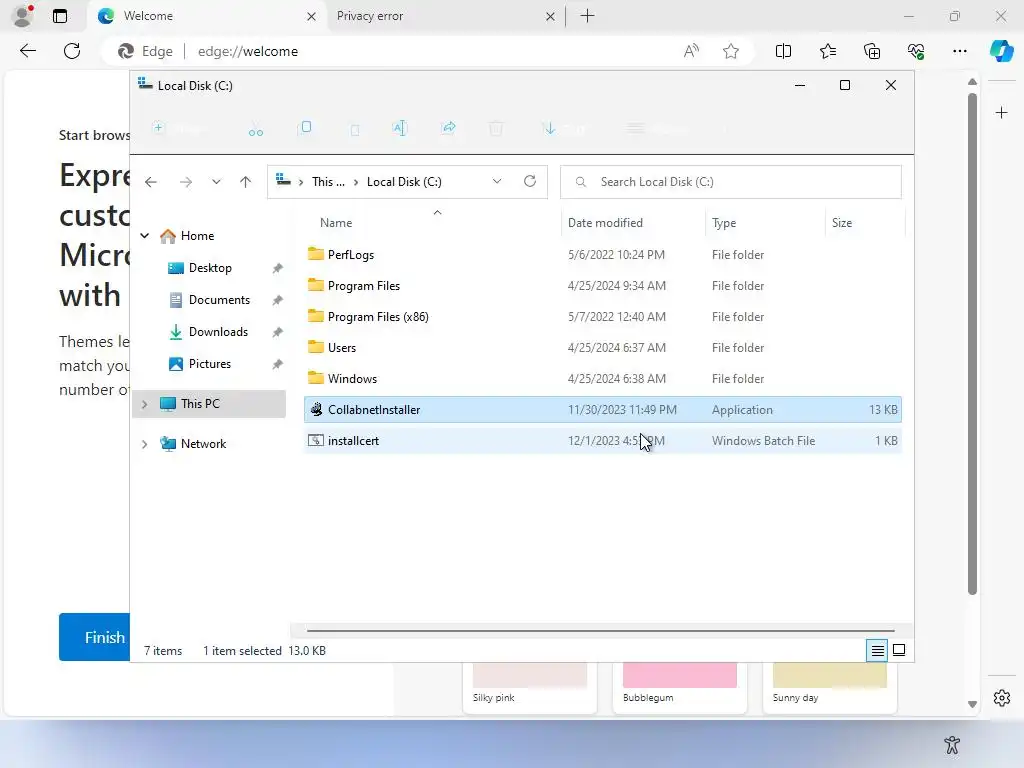Click the horizontal scrollbar in Explorer file list

coord(600,631)
